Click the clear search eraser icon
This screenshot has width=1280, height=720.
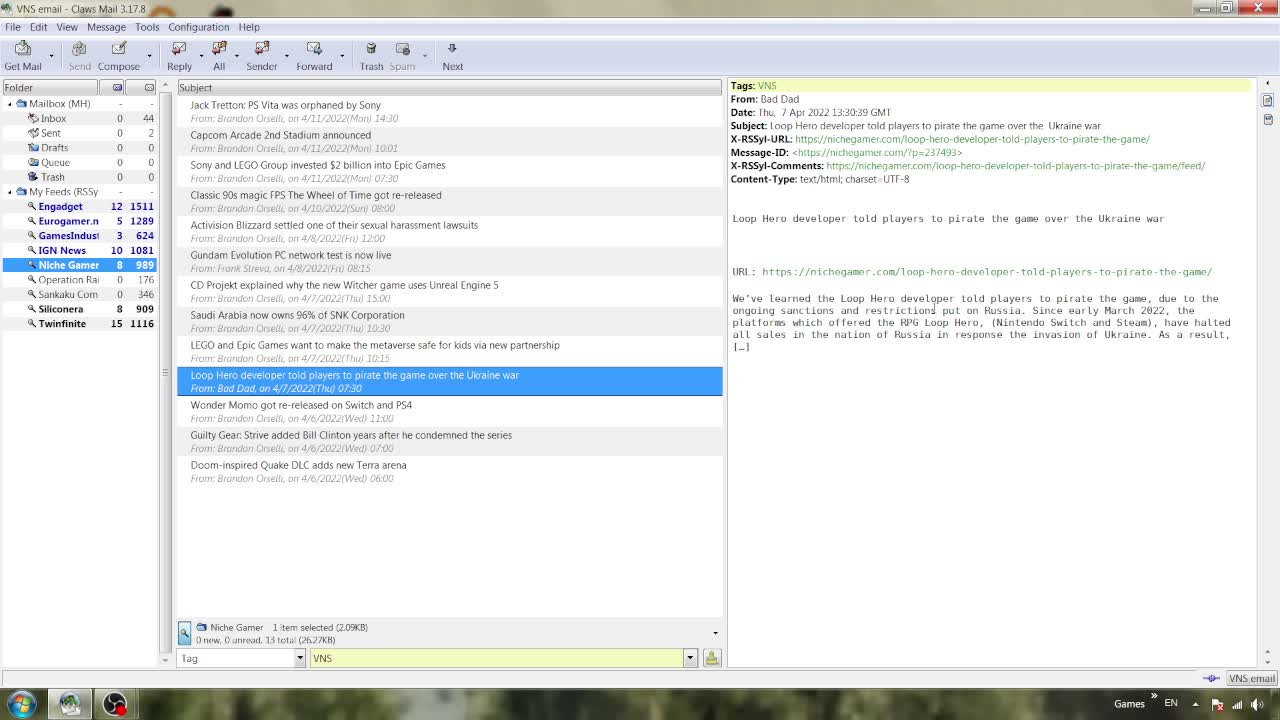click(711, 658)
